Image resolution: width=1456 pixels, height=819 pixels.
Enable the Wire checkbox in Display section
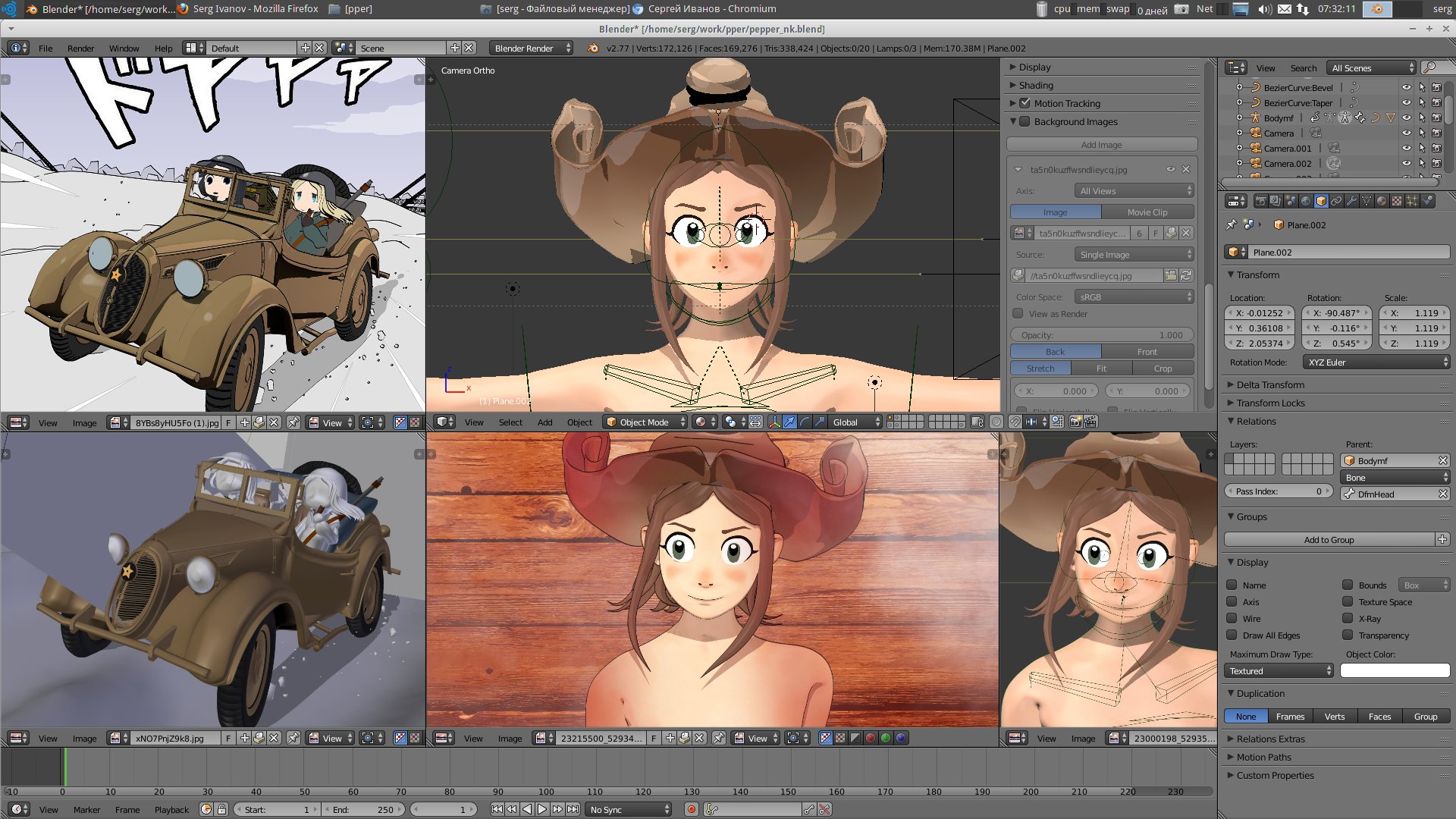[1232, 618]
